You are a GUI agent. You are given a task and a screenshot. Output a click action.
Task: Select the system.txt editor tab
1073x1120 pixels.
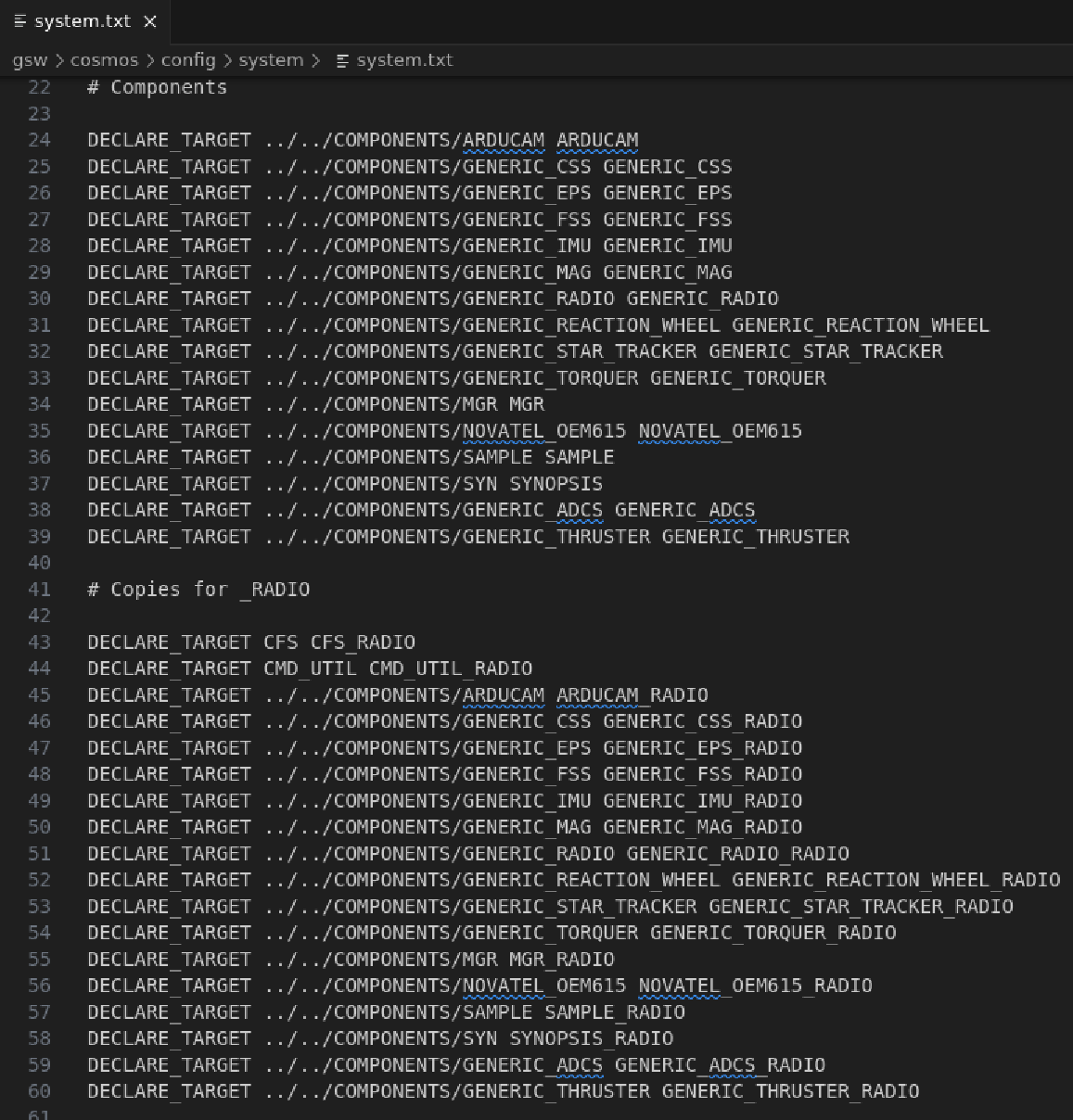point(84,21)
